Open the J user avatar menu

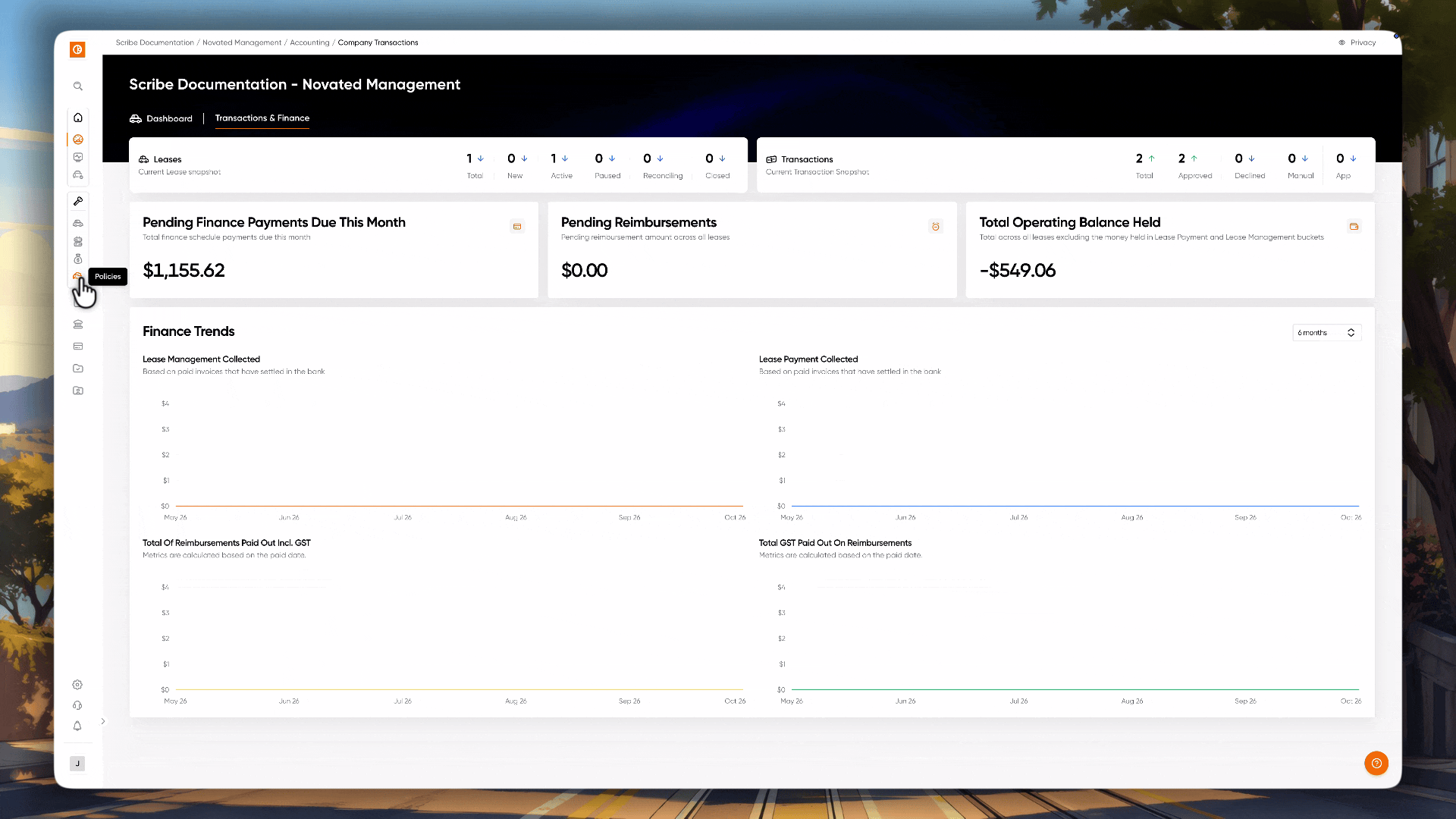[x=77, y=764]
